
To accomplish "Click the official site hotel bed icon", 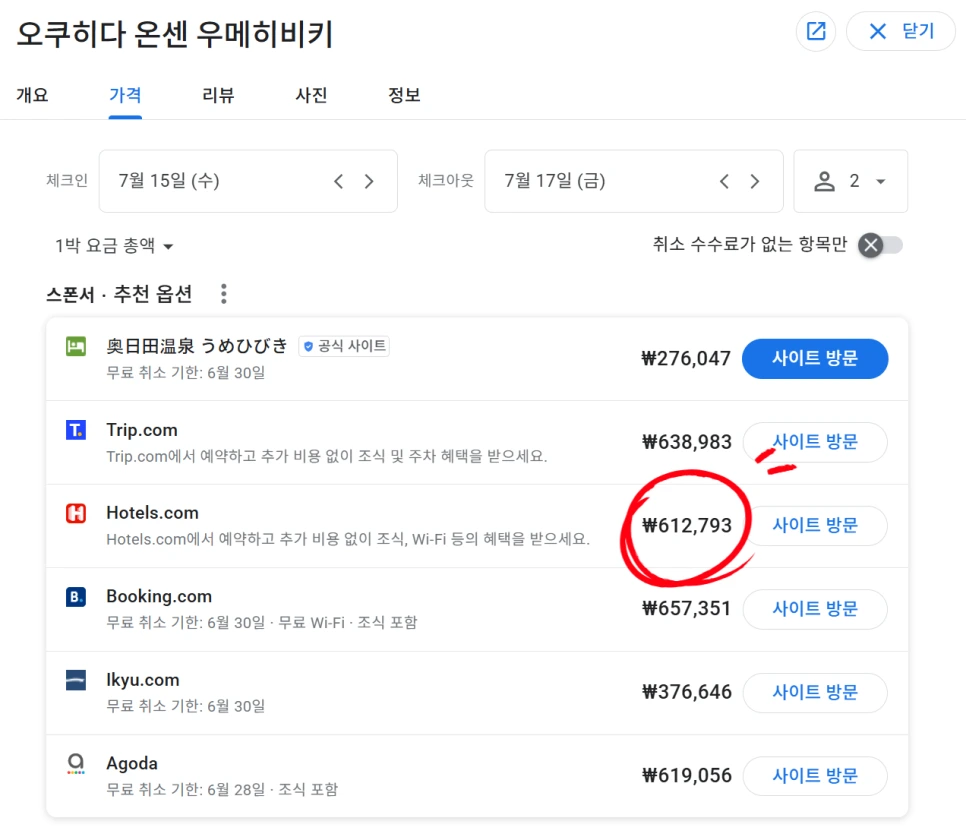I will 76,346.
